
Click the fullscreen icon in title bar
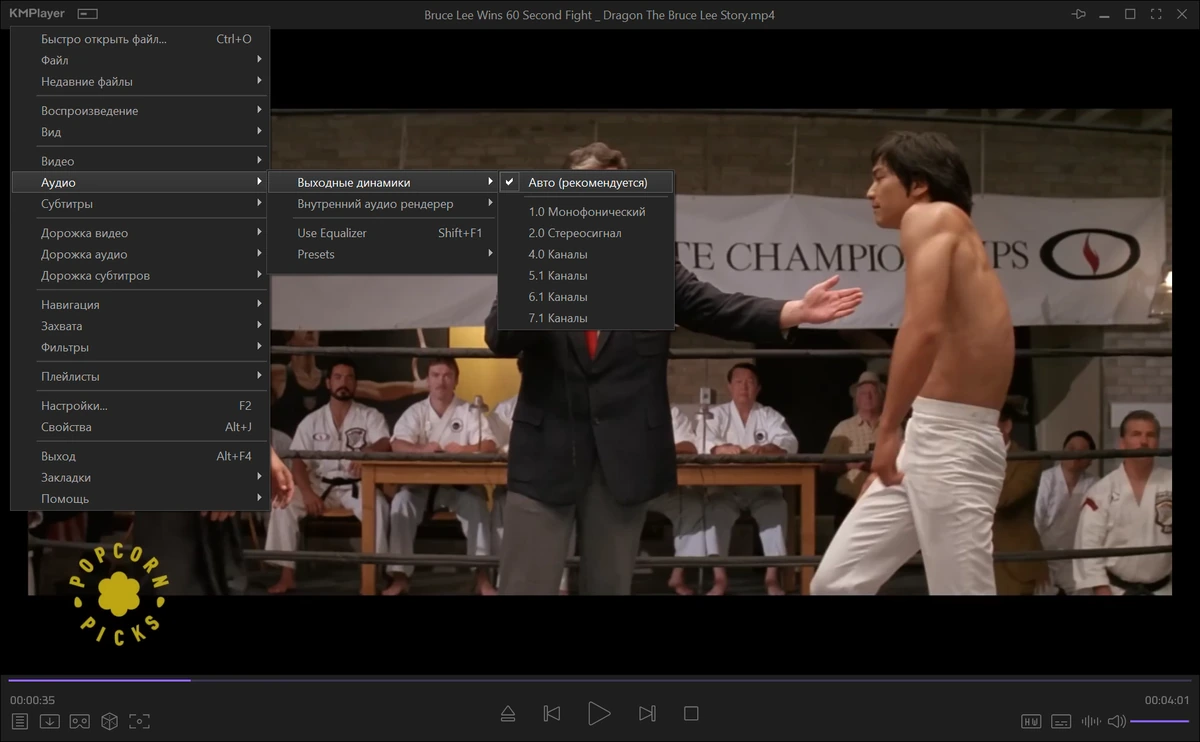(1156, 14)
